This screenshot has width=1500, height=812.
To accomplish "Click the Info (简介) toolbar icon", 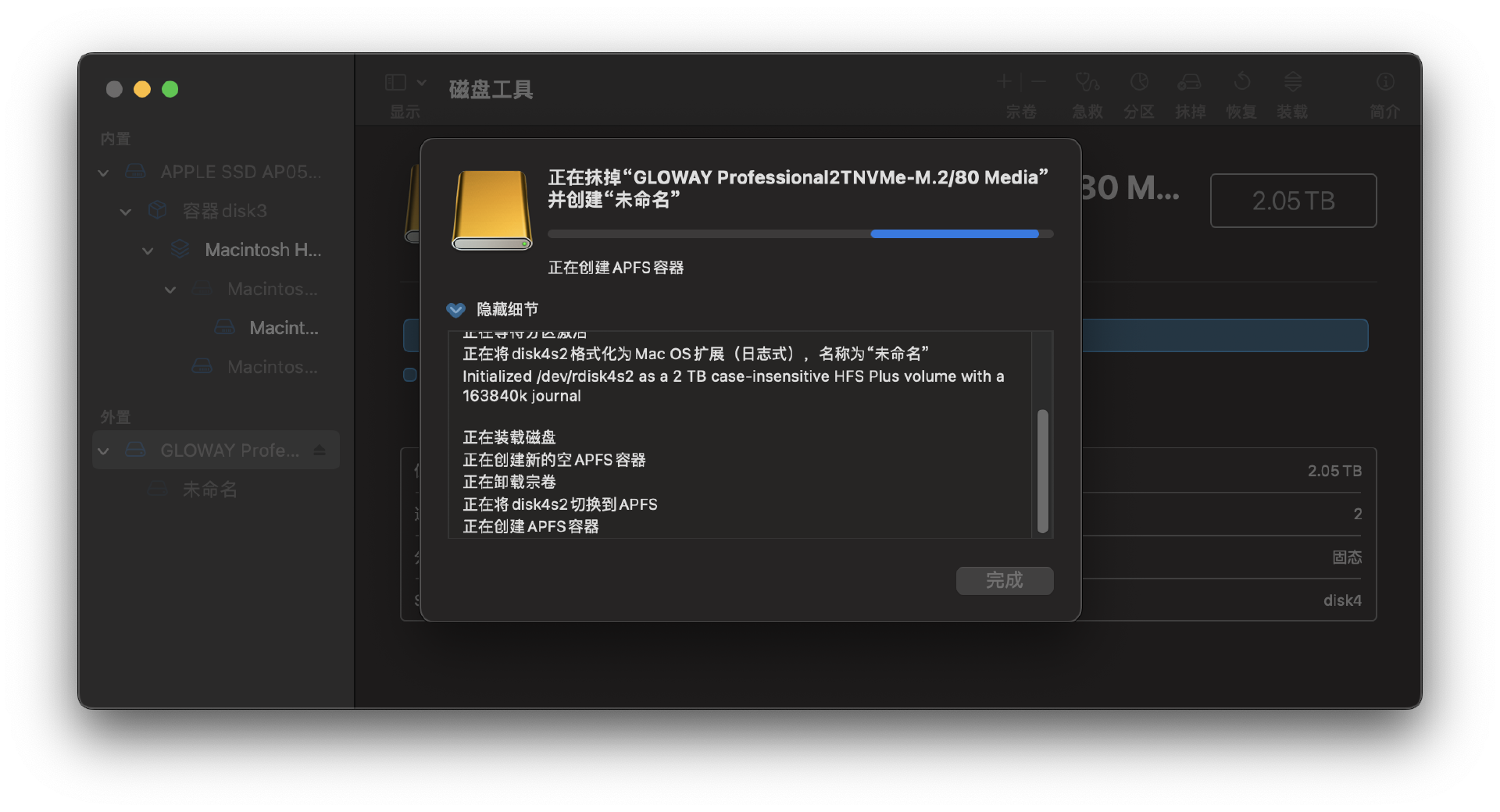I will (x=1385, y=81).
